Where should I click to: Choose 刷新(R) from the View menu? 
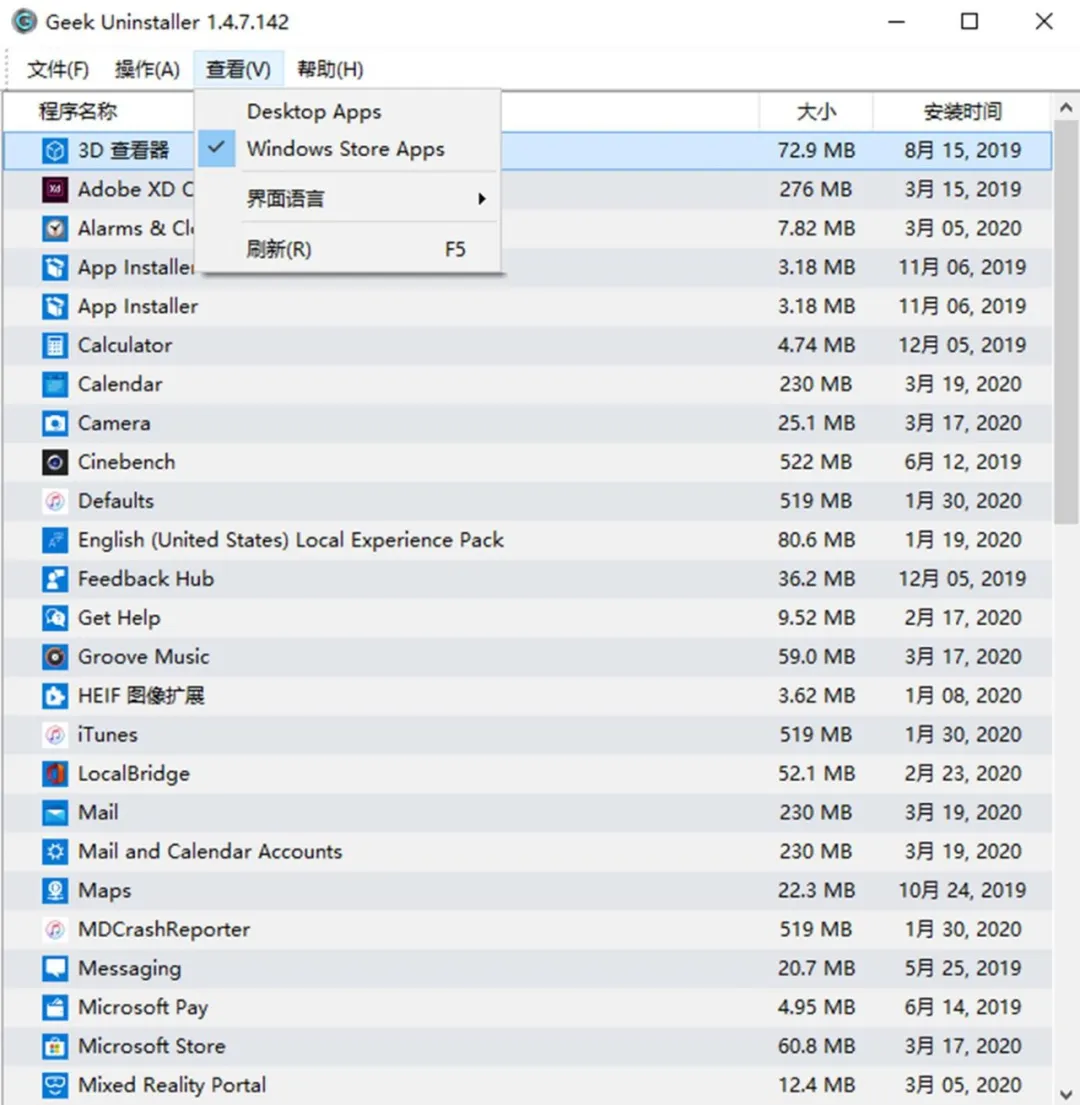pyautogui.click(x=349, y=249)
